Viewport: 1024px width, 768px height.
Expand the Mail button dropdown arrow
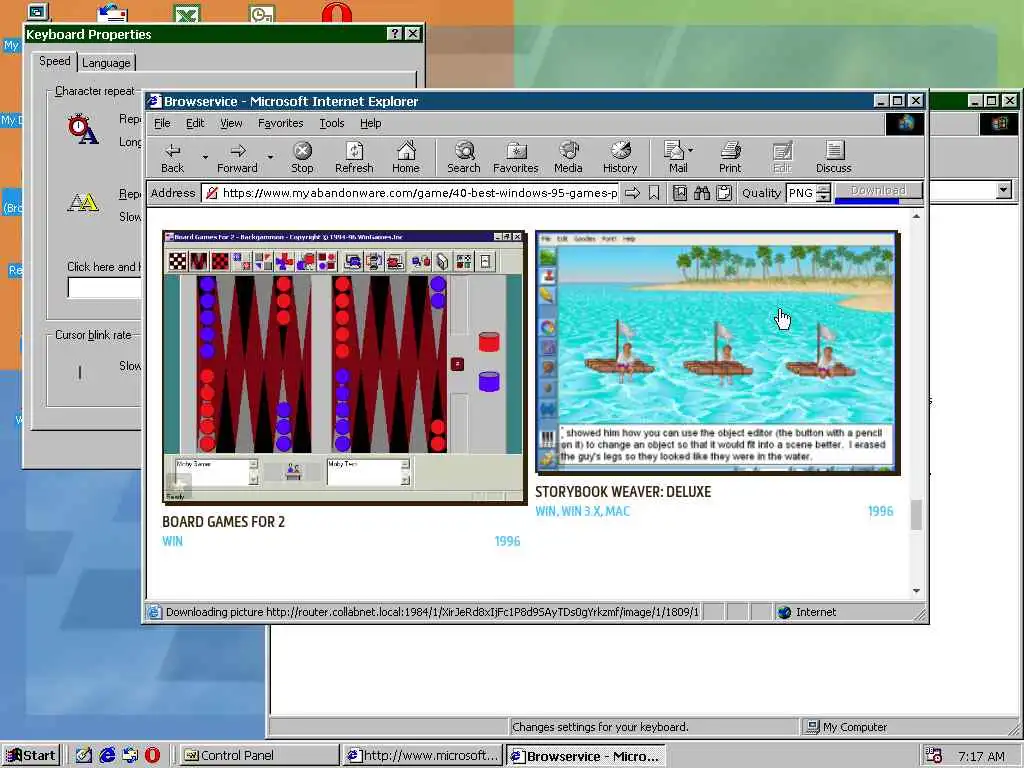(690, 150)
